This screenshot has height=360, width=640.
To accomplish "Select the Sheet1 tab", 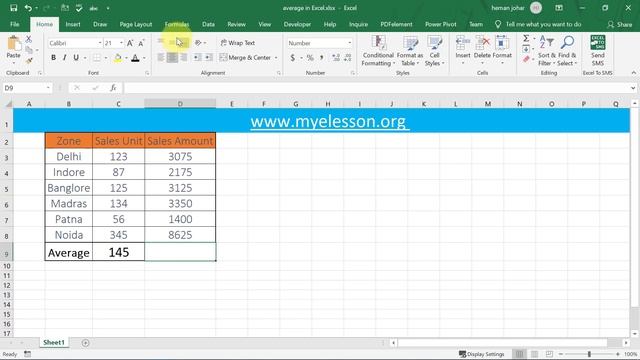I will pos(54,342).
